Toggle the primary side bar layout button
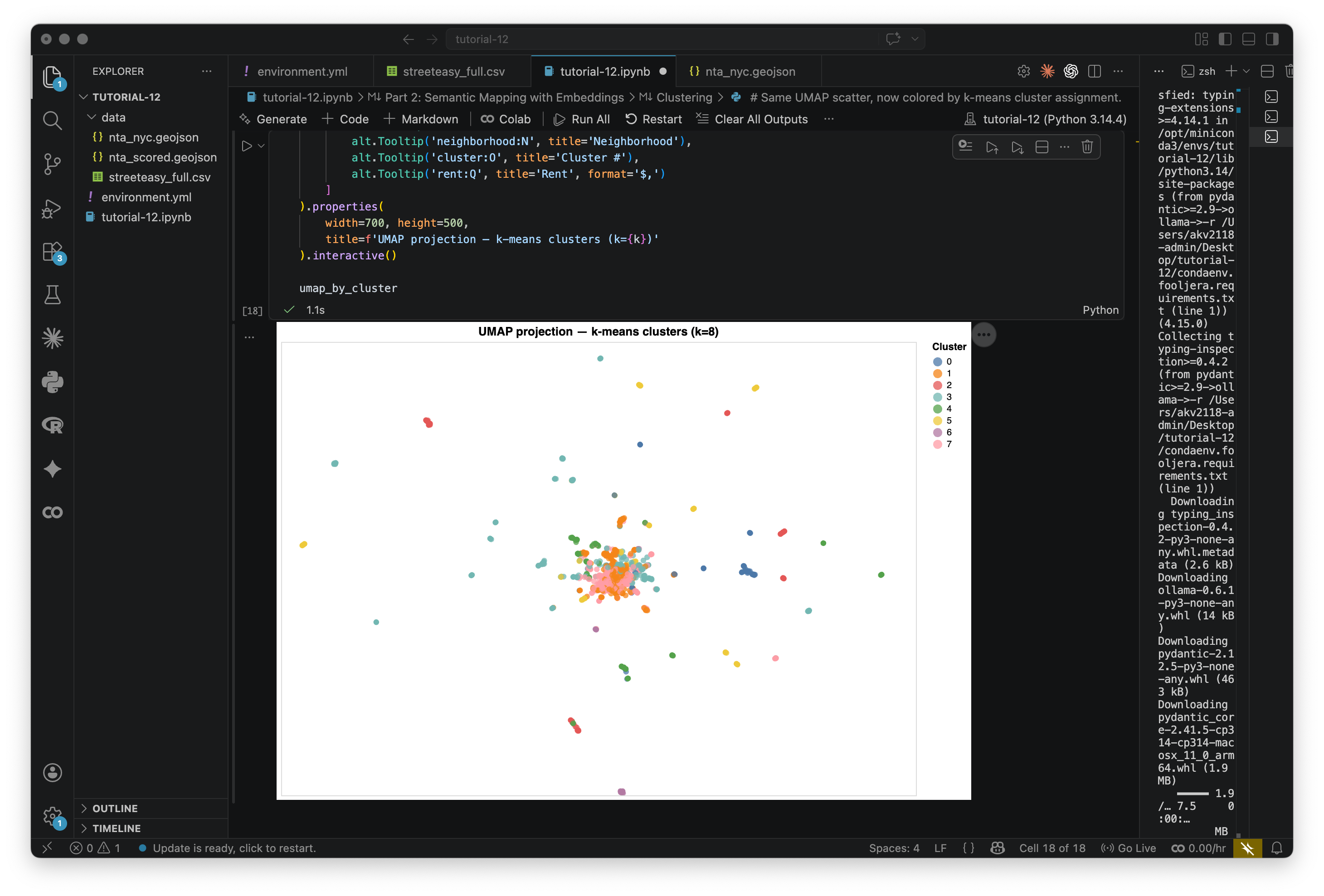Screen dimensions: 1324x896 click(1224, 39)
